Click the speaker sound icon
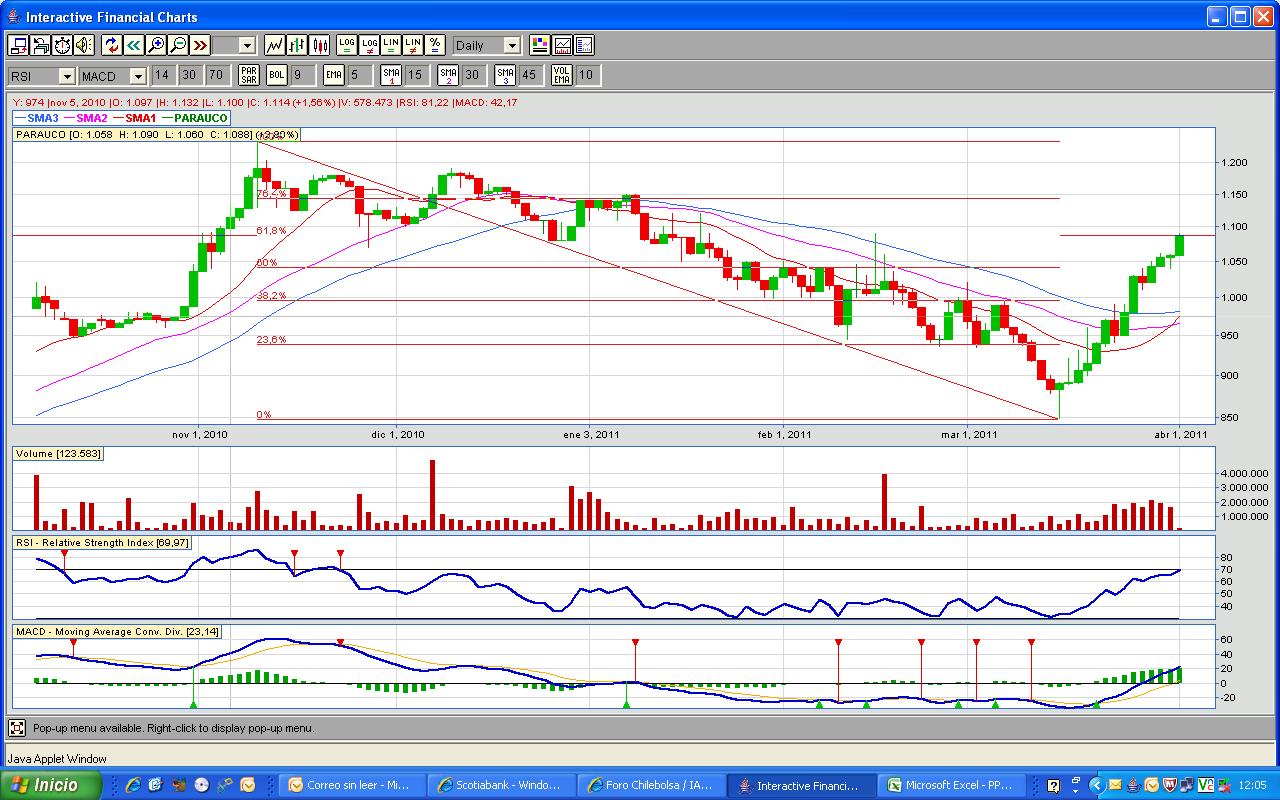Screen dimensions: 1280x800 coord(84,45)
